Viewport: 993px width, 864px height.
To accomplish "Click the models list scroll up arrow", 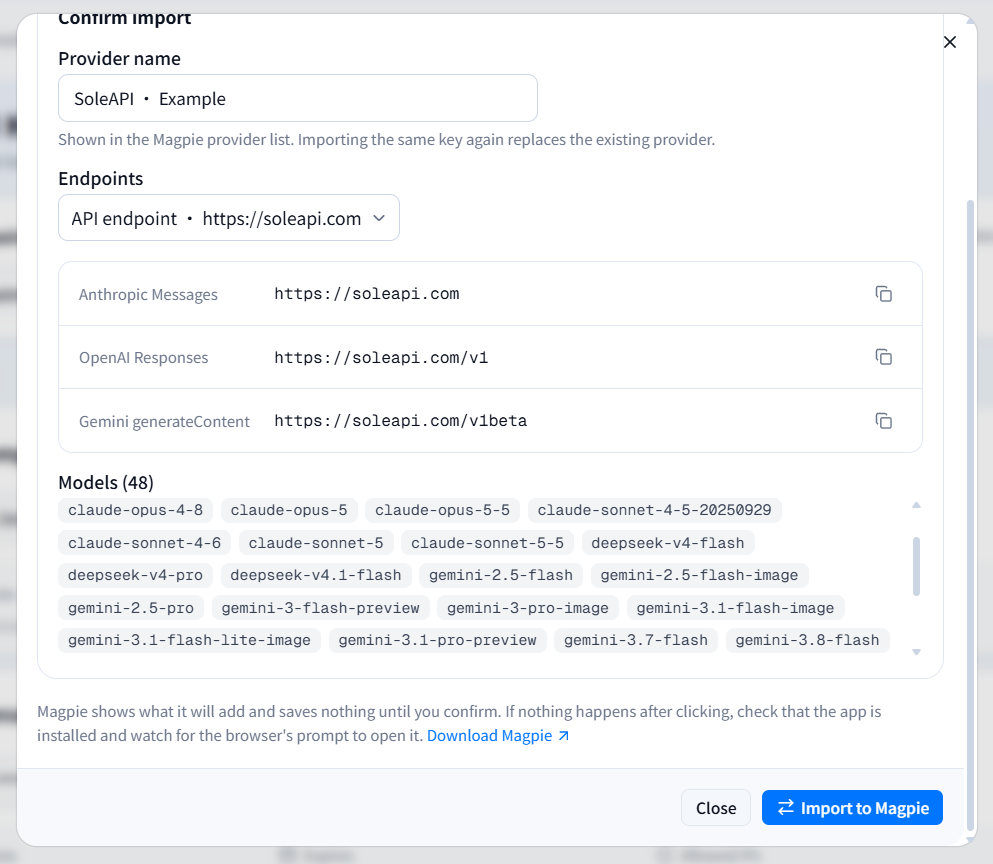I will coord(916,505).
